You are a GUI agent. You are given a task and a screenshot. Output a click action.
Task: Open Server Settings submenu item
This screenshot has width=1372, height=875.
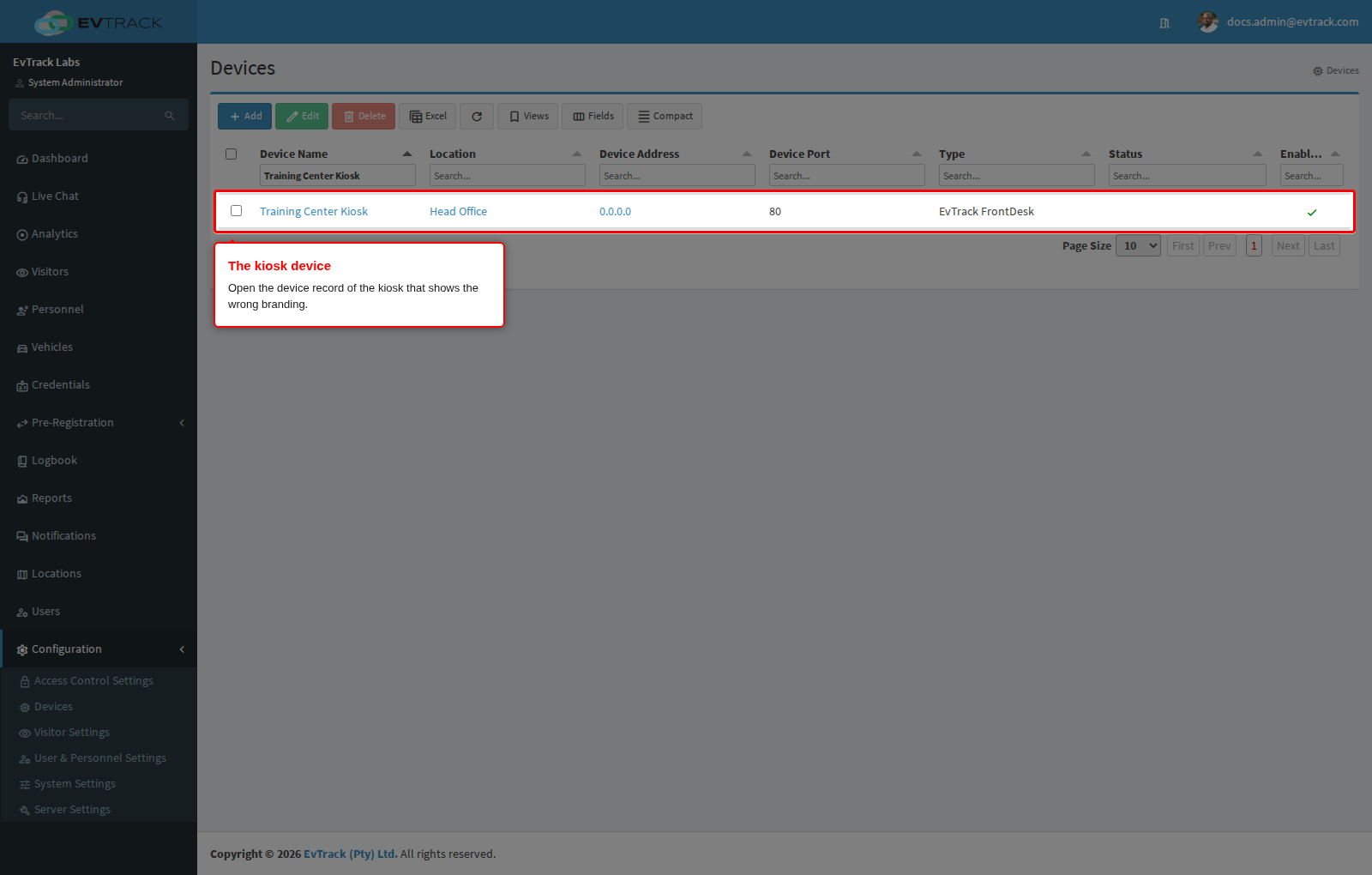pos(72,810)
